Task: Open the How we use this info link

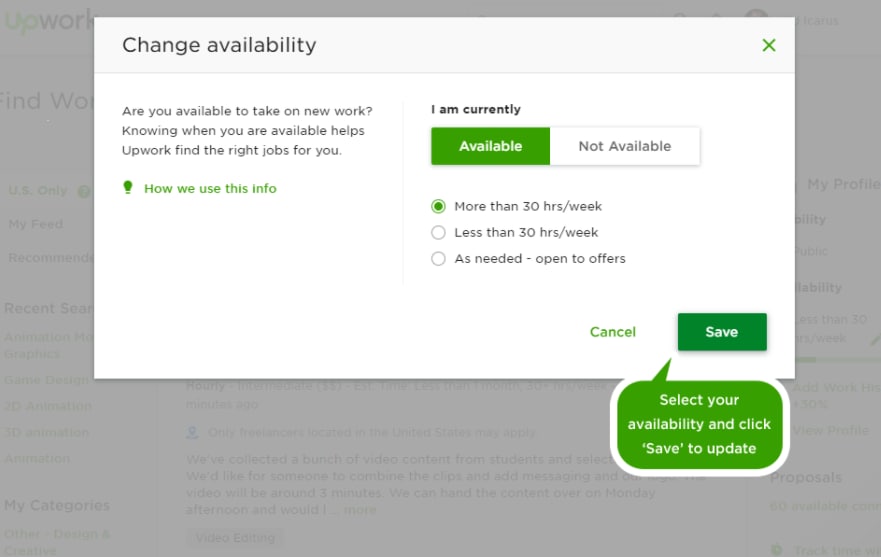Action: 210,188
